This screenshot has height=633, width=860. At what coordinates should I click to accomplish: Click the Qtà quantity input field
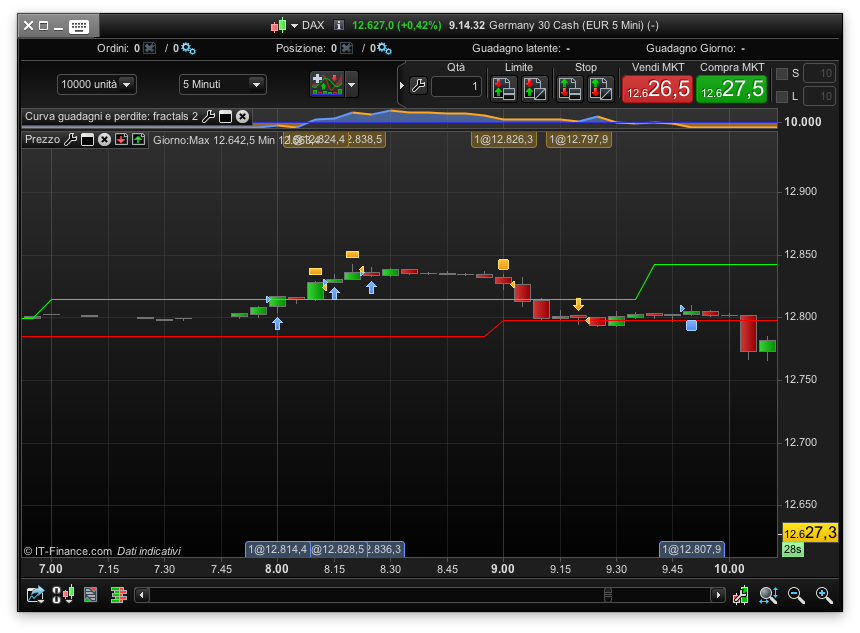456,86
